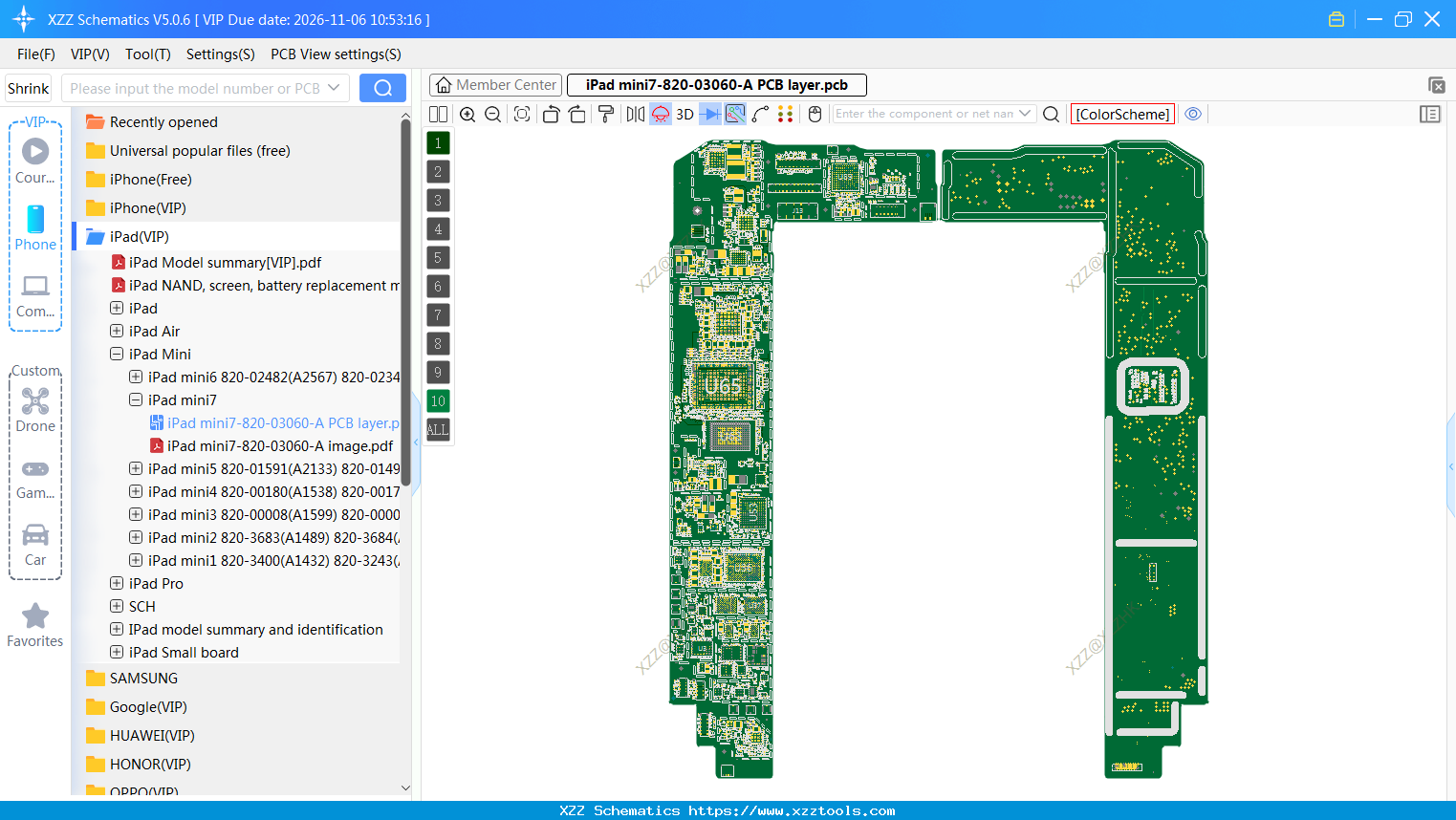Select the Zoom In tool
The image size is (1456, 820).
coord(467,114)
